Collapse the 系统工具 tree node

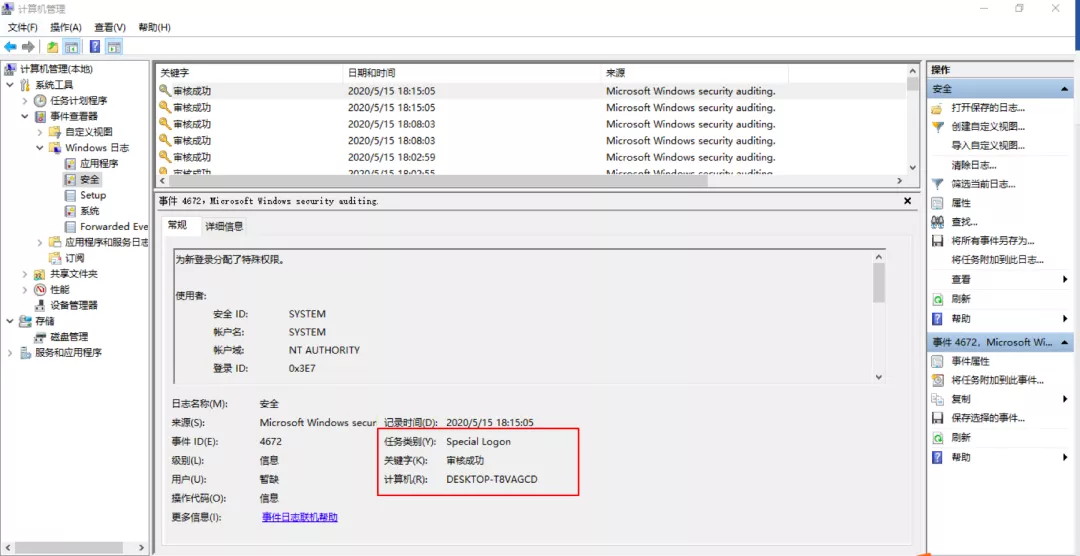(x=10, y=85)
